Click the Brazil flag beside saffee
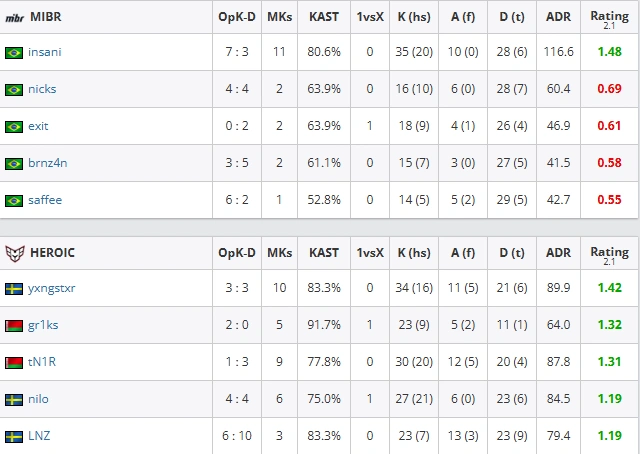640x454 pixels. [x=14, y=200]
